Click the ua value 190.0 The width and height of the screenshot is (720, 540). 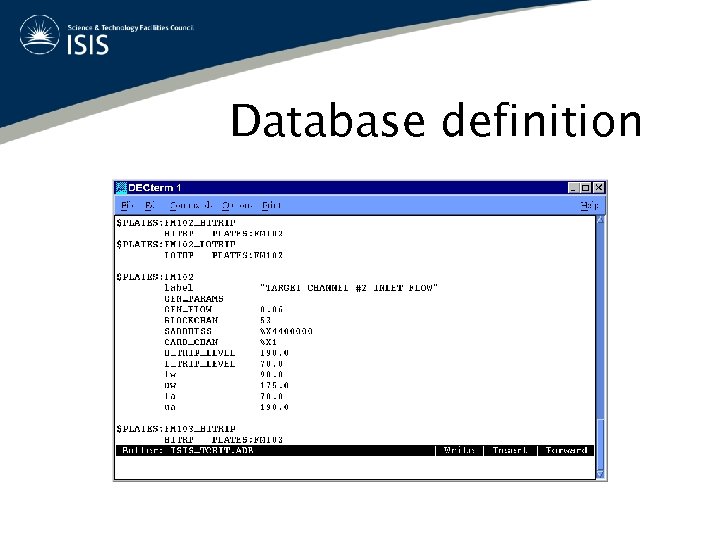click(x=274, y=407)
